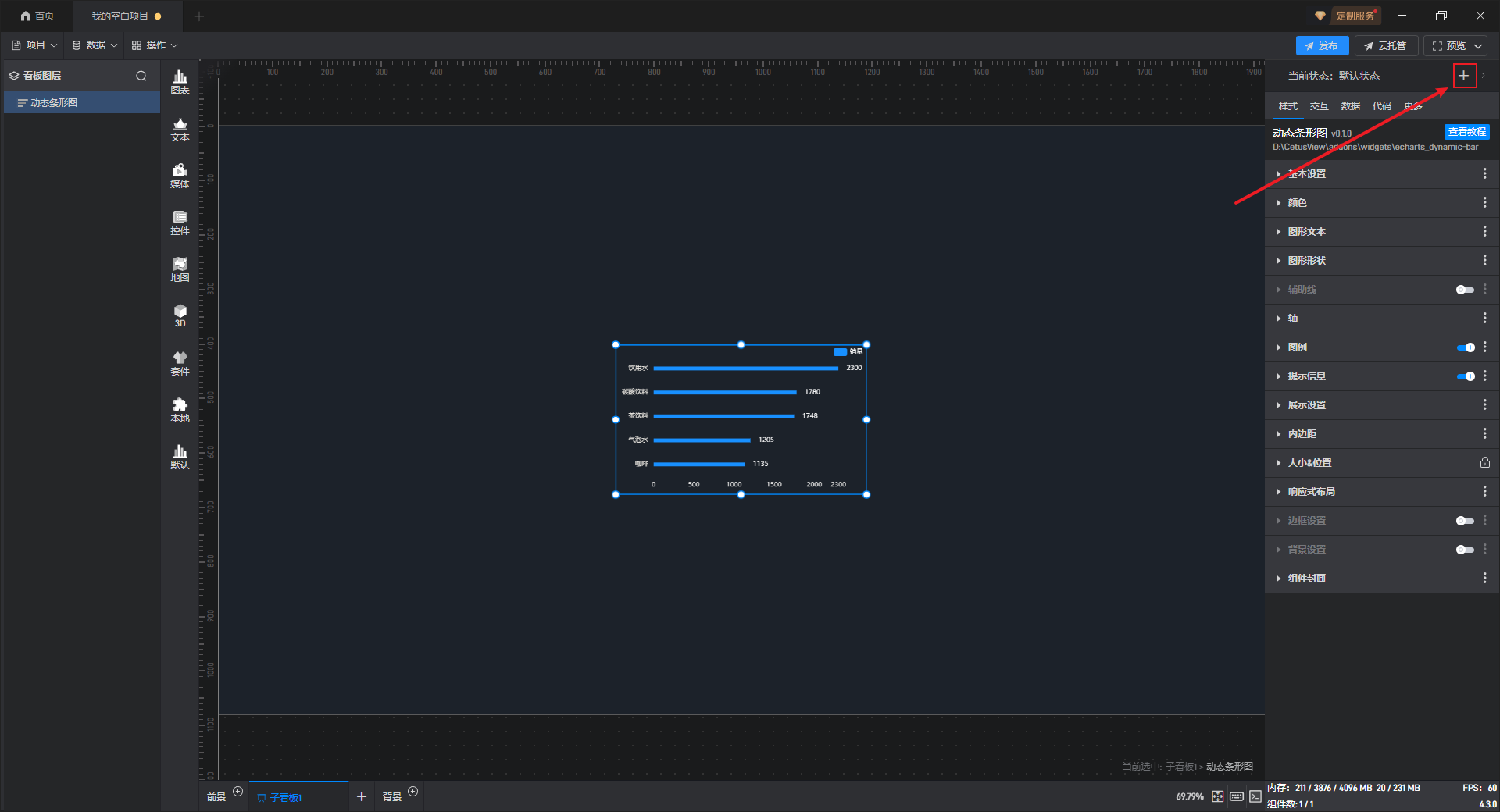Open the 套件 kit components icon

coord(180,363)
